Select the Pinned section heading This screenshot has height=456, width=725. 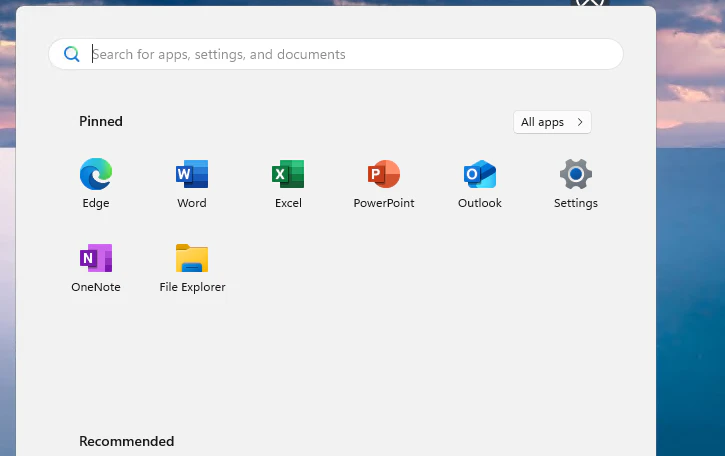tap(101, 121)
